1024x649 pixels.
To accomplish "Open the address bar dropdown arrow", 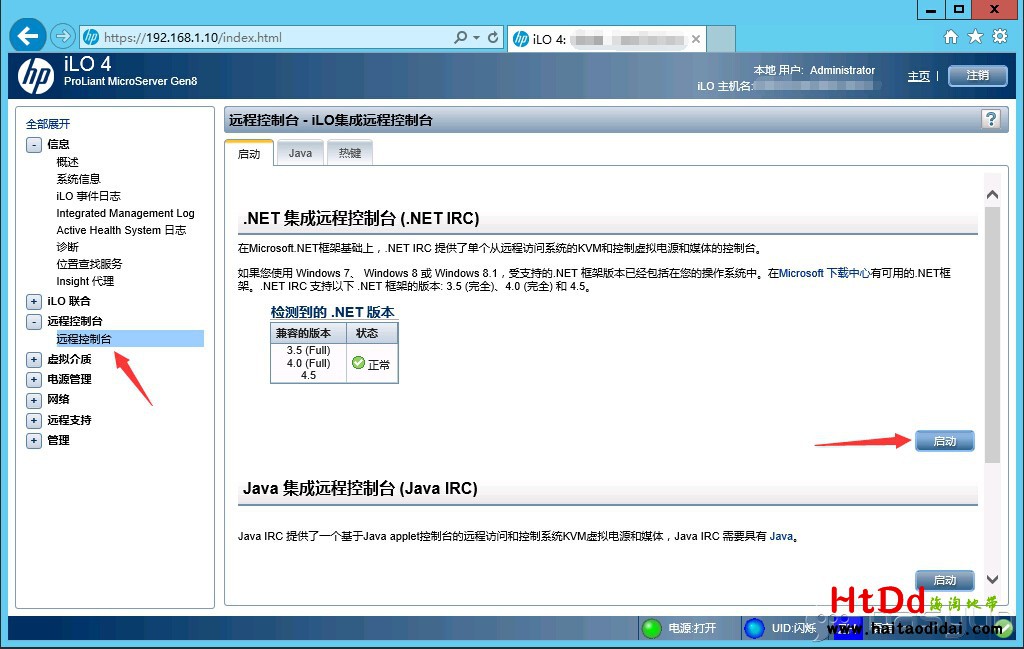I will click(476, 37).
